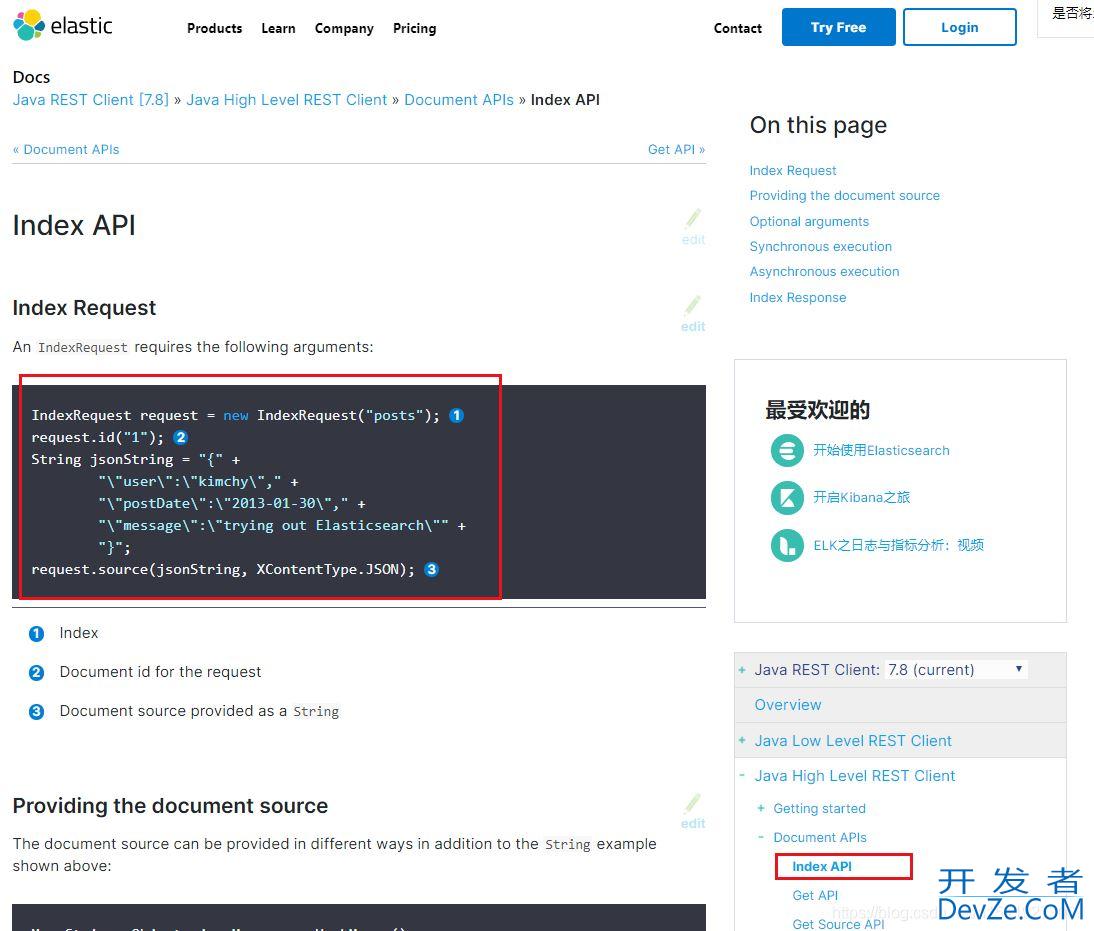Click callout marker 1 in the code block
1094x931 pixels.
[x=456, y=415]
